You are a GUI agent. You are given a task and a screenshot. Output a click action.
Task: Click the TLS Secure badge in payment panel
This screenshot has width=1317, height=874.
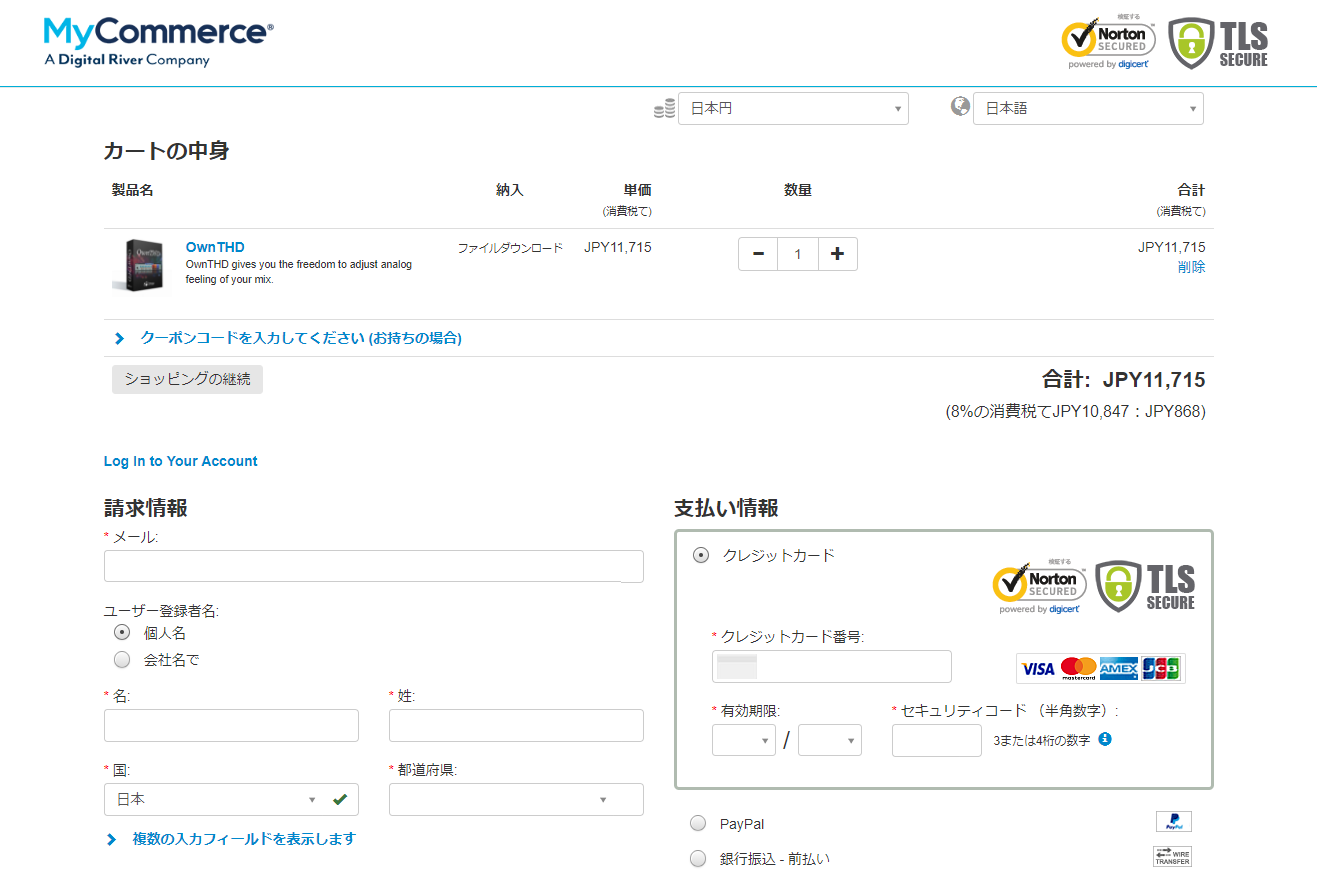1146,586
